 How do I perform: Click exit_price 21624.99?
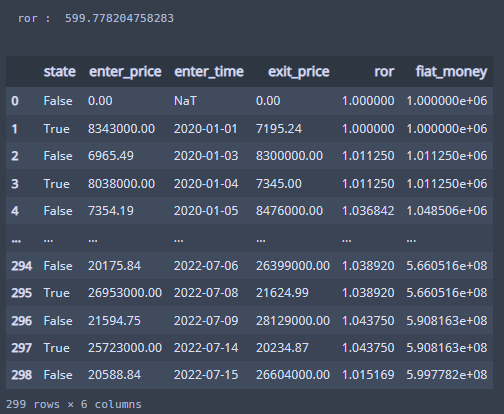[282, 293]
